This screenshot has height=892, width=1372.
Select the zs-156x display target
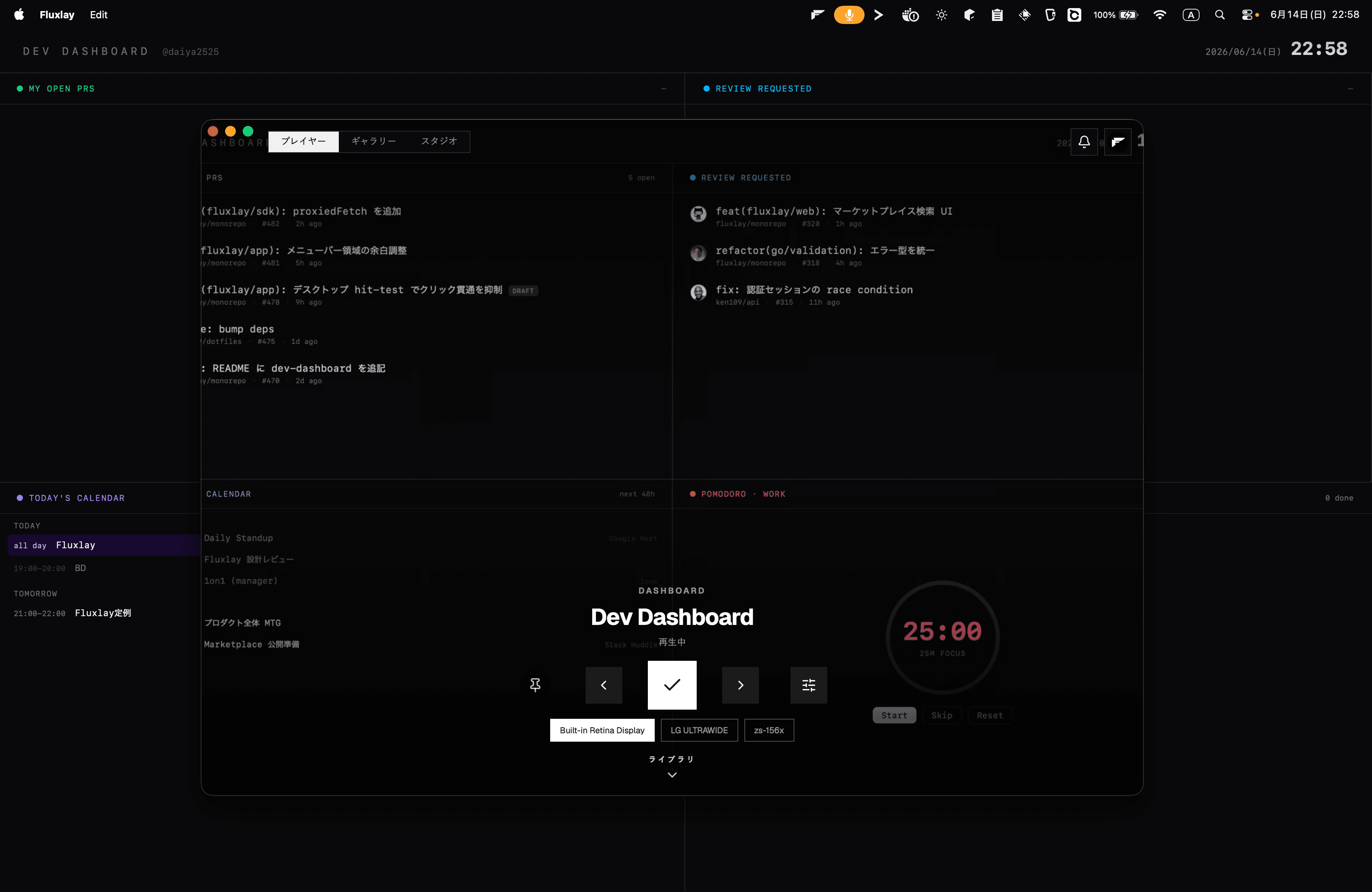pyautogui.click(x=768, y=730)
